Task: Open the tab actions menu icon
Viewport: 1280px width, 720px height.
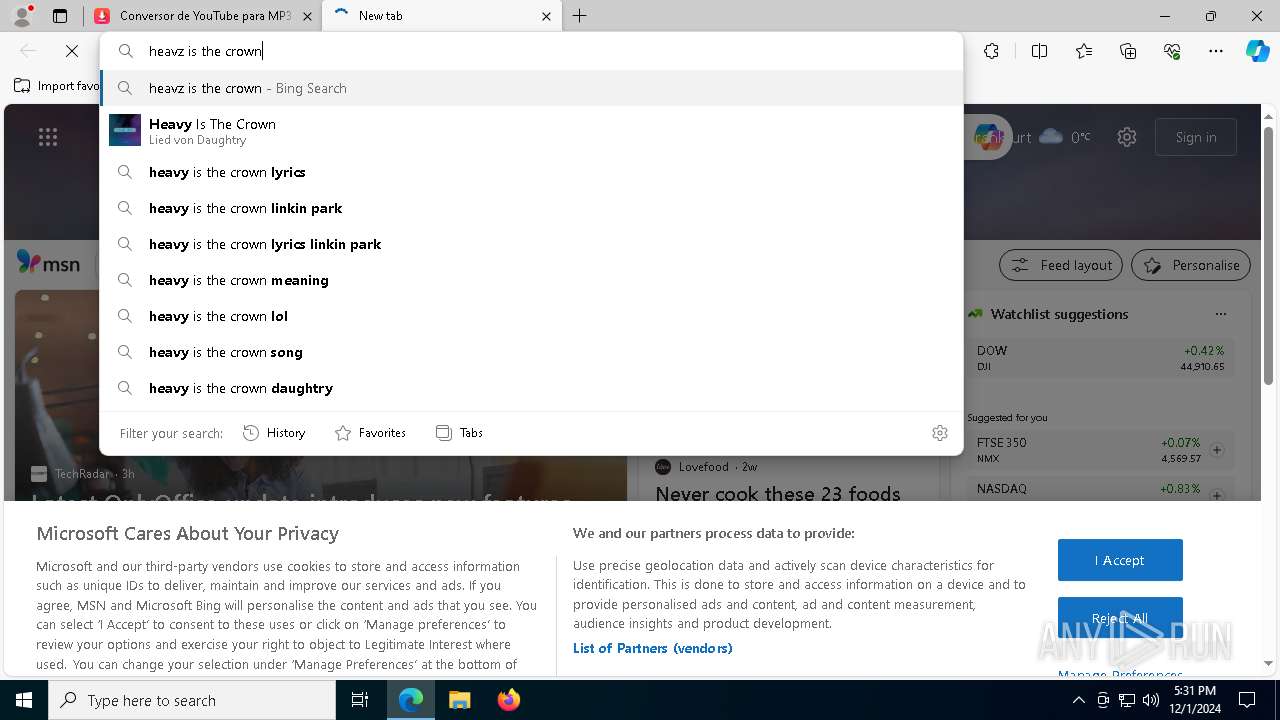Action: tap(60, 16)
